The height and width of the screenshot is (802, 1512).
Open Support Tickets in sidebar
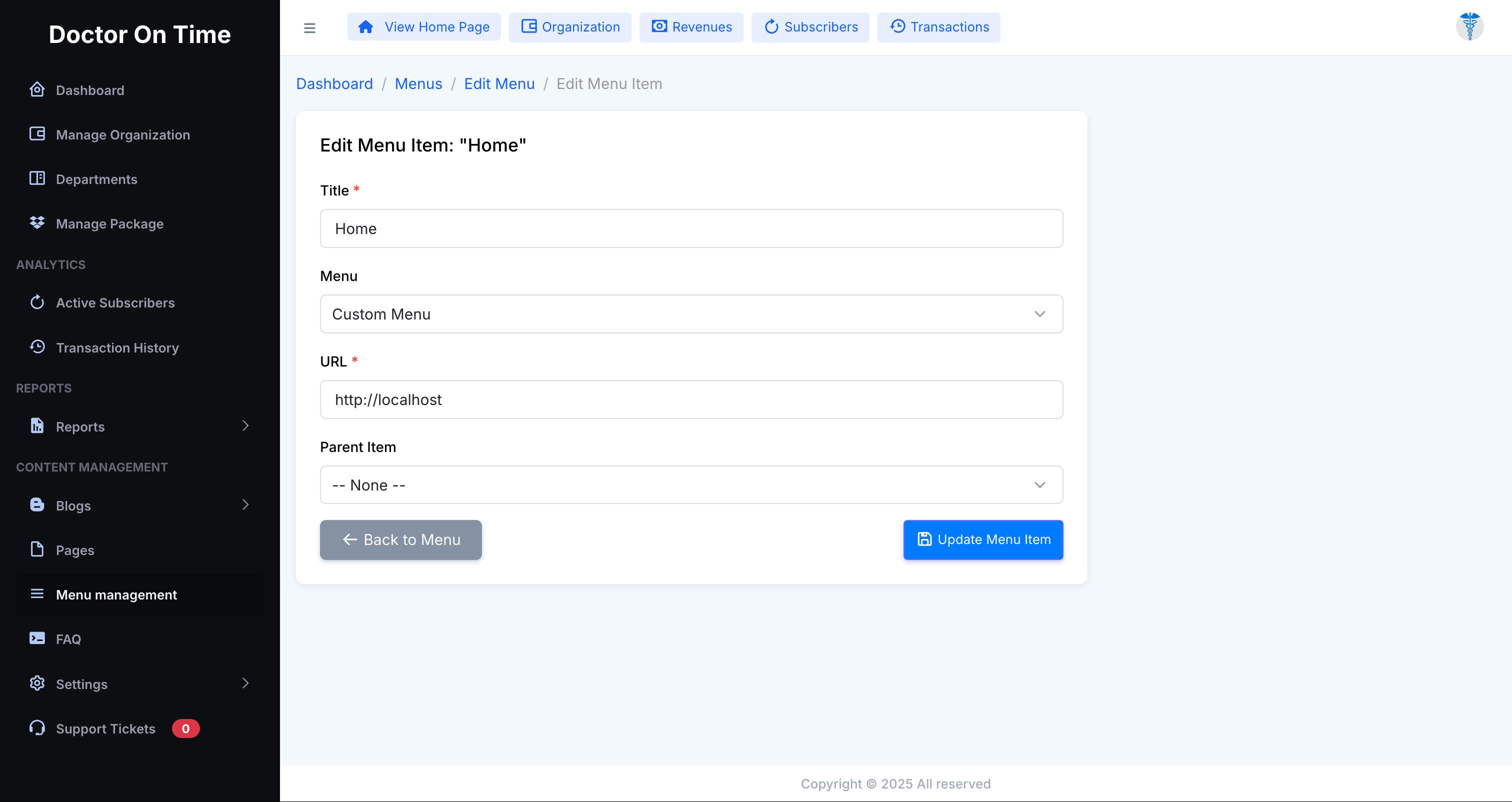[139, 728]
